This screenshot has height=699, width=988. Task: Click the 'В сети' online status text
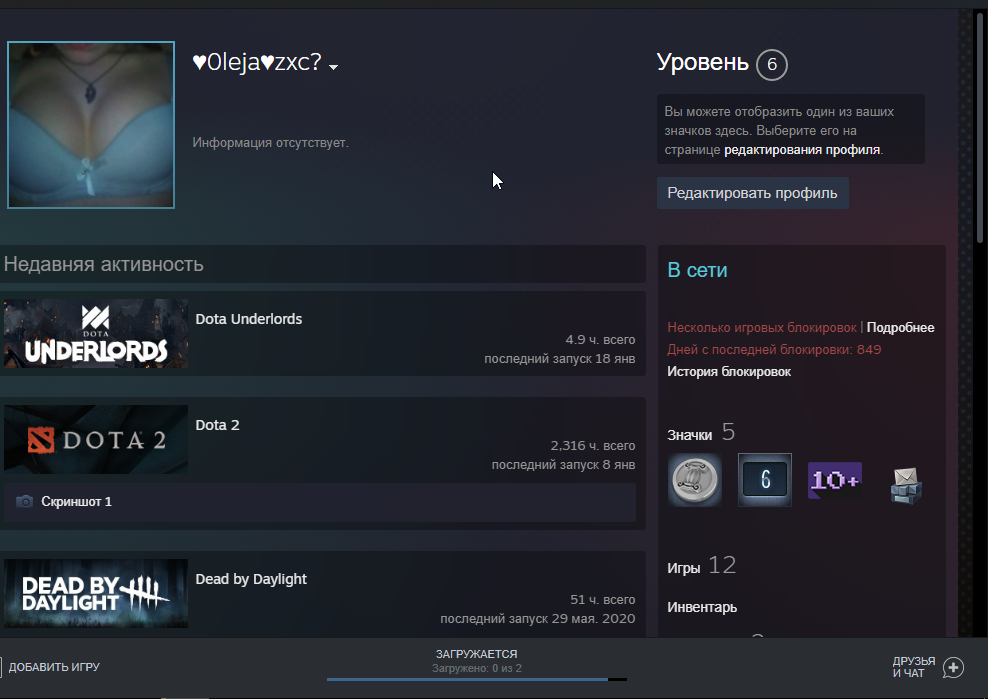click(x=697, y=270)
